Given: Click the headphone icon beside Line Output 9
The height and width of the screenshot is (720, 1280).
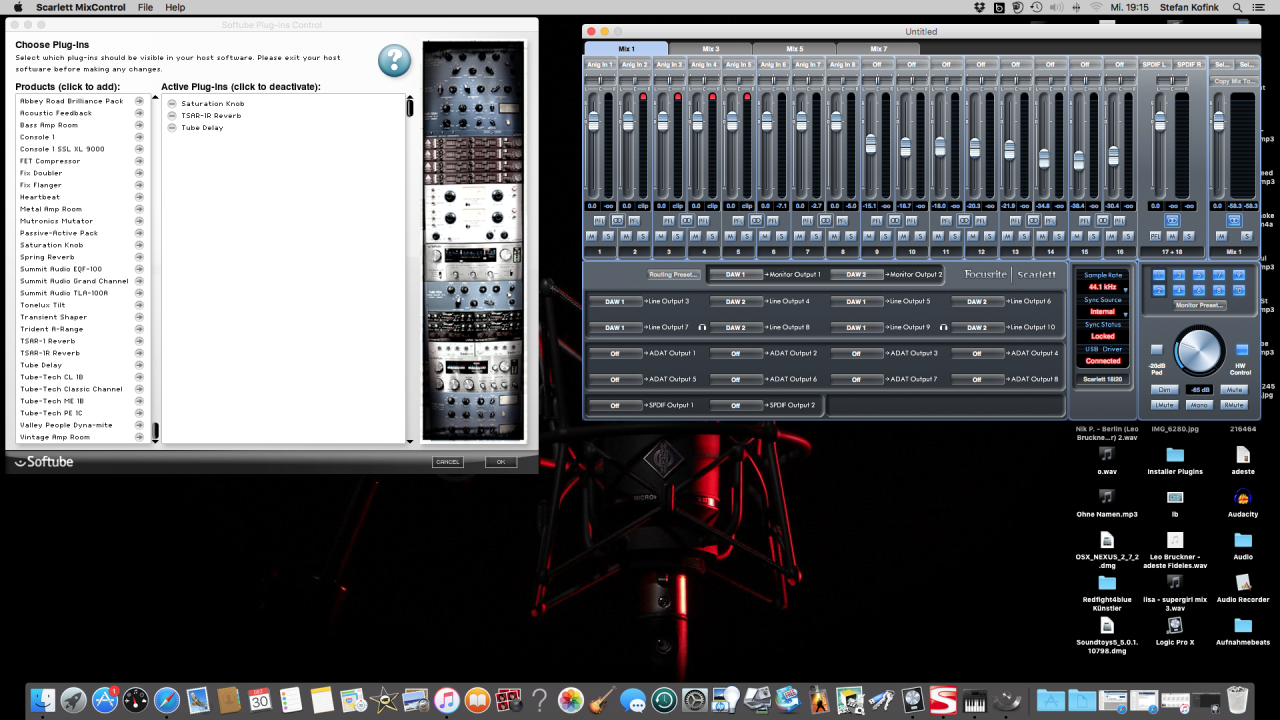Looking at the screenshot, I should (944, 327).
